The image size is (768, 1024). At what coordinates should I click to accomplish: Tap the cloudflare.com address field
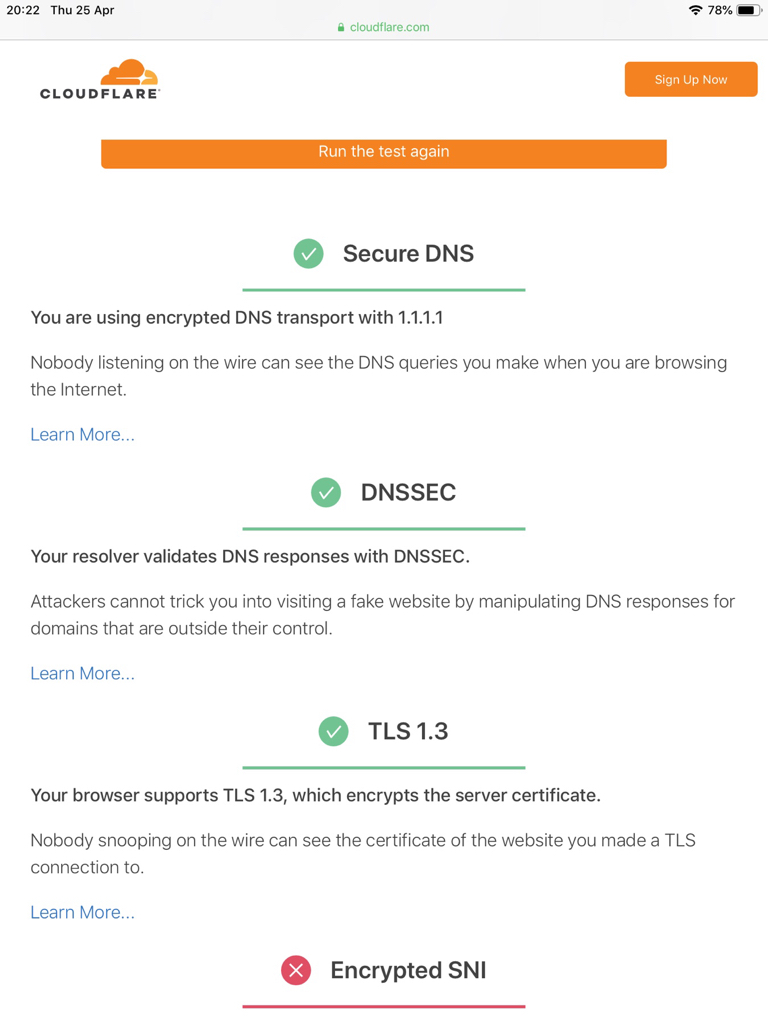(x=389, y=27)
